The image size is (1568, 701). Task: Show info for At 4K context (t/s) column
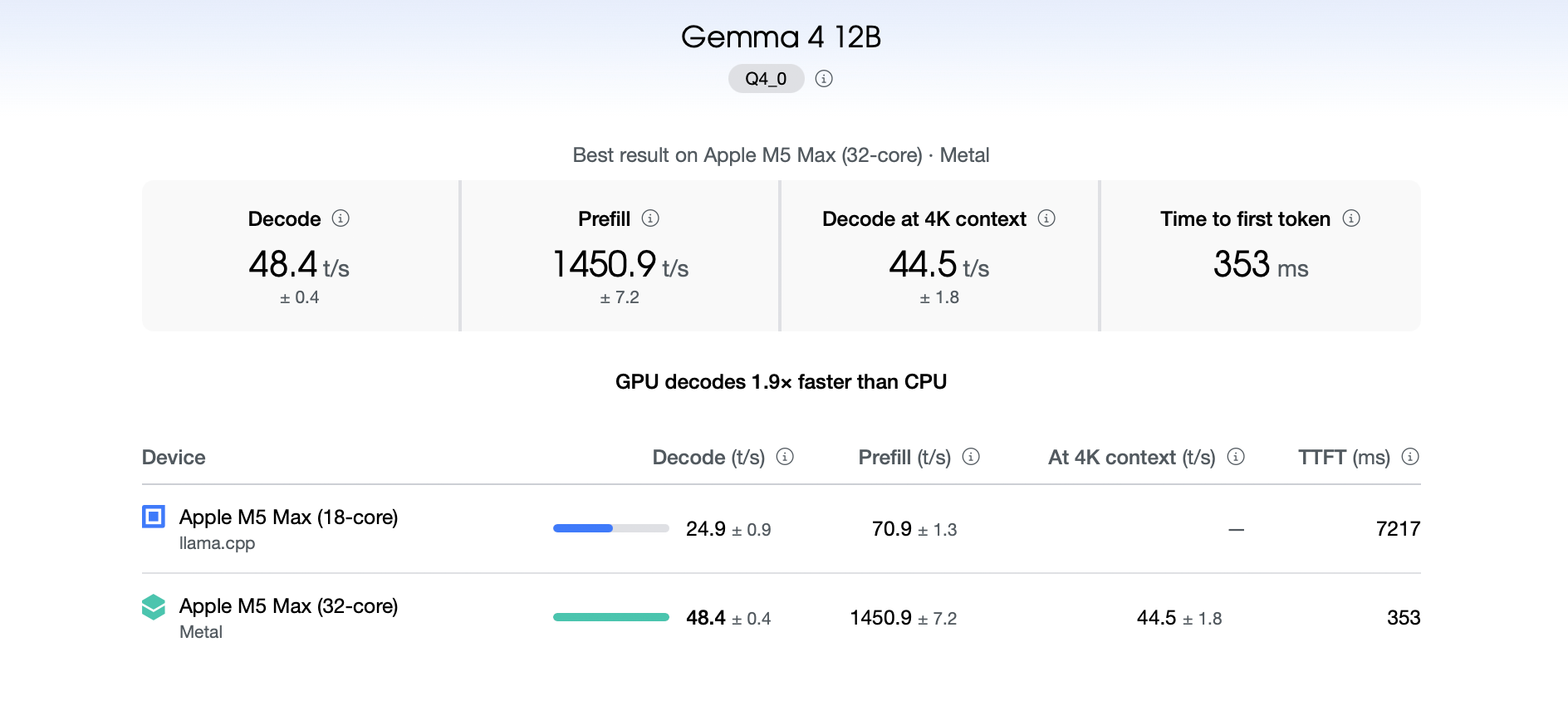coord(1236,457)
